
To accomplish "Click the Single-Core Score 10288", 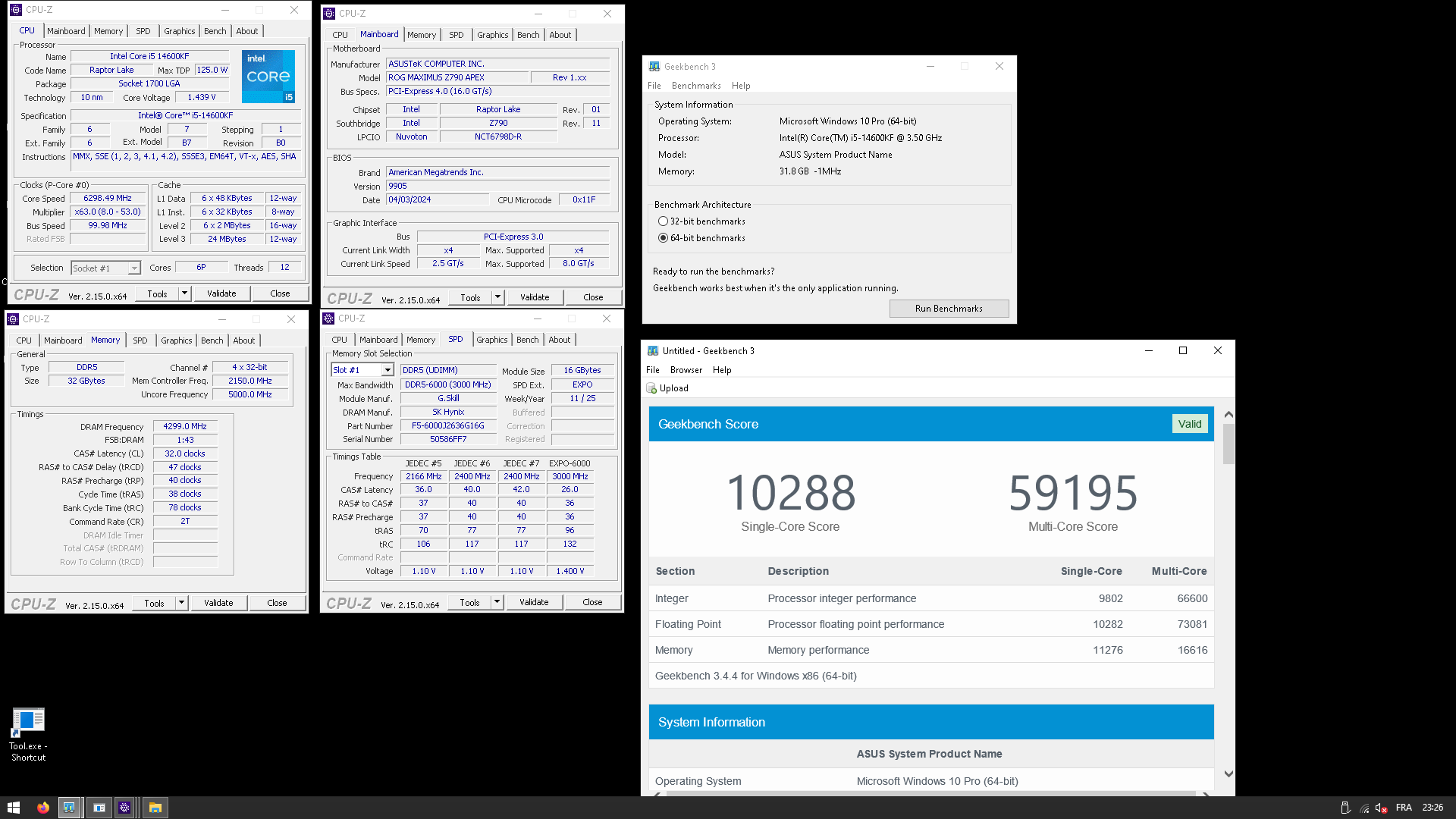I will [791, 493].
